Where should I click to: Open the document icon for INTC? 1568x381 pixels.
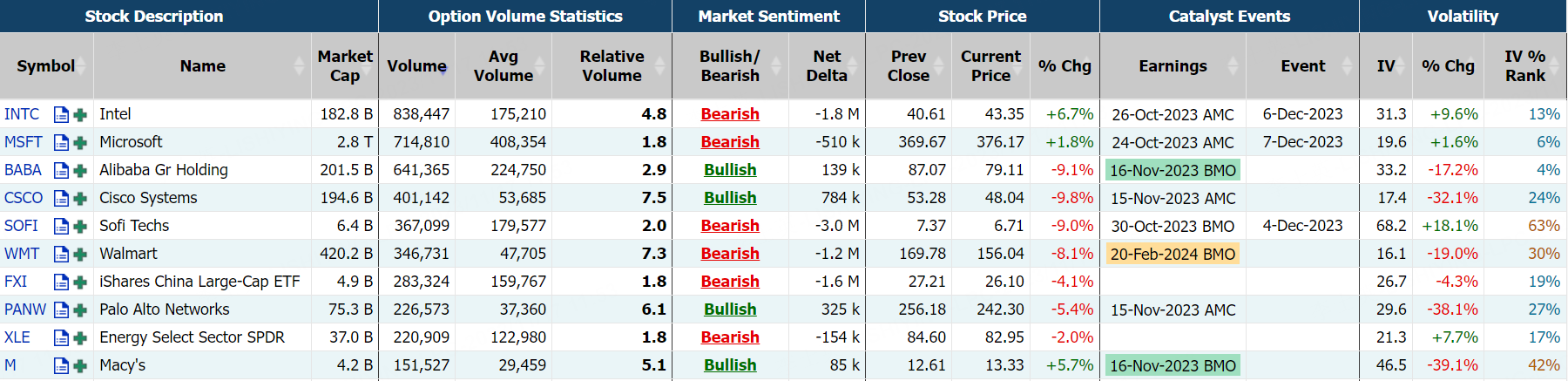[x=61, y=115]
